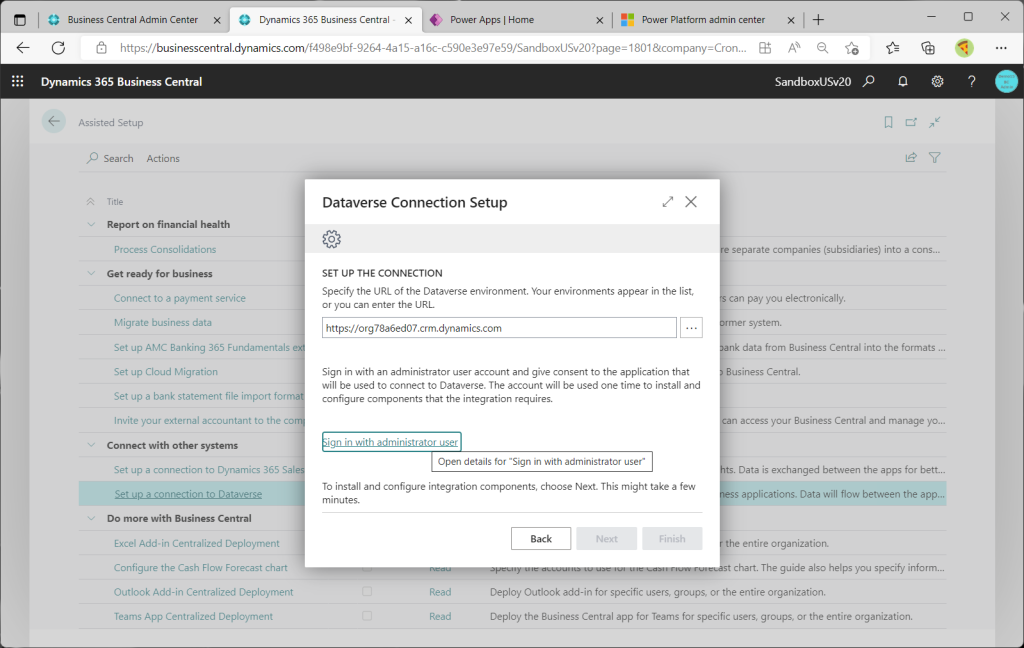Viewport: 1024px width, 648px height.
Task: Expand the Dataverse Connection Setup dialog
Action: coord(667,202)
